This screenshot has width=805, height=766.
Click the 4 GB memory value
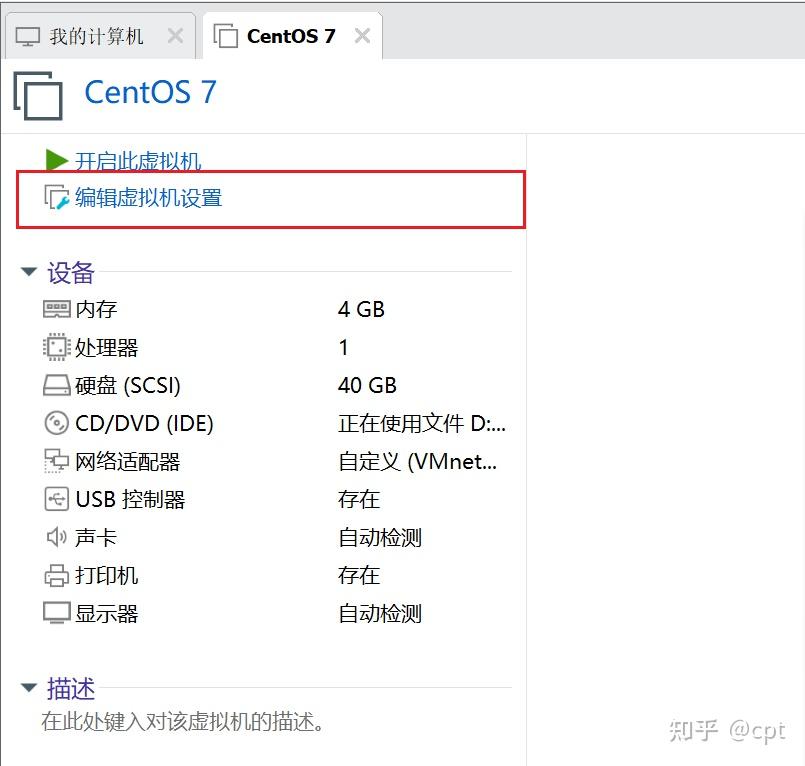click(361, 309)
